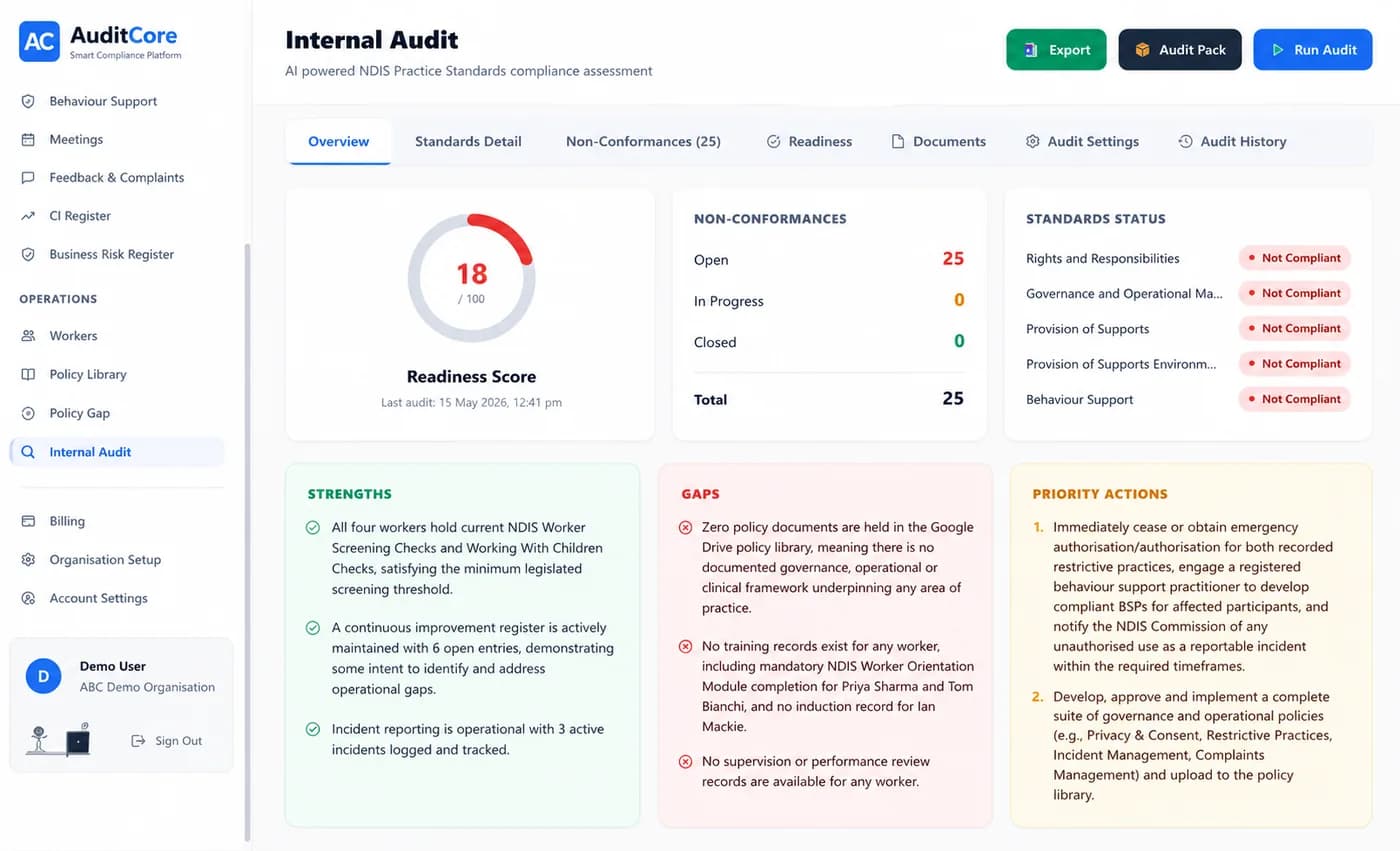Click the spreadsheet icon in Export button

1029,50
